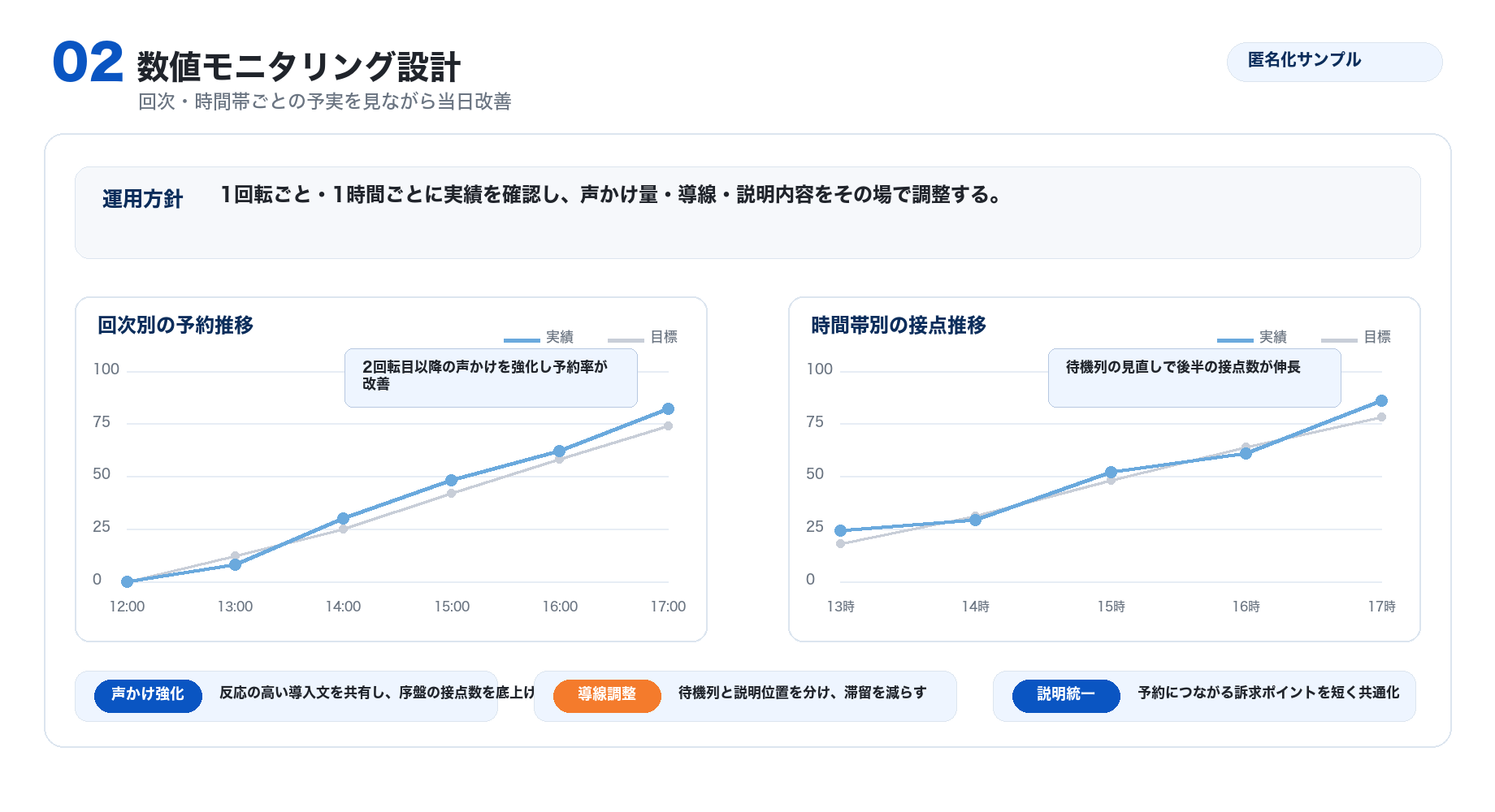The image size is (1495, 812).
Task: Click the 15:00 axis label
Action: pos(452,607)
